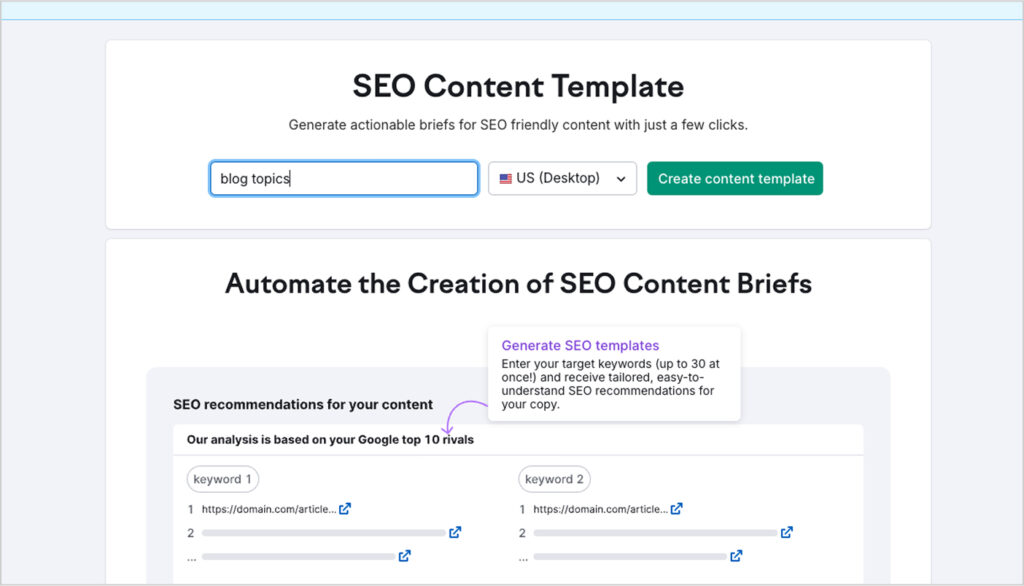Click external link icon in keyword 2 row 2
The height and width of the screenshot is (586, 1024).
click(x=787, y=532)
